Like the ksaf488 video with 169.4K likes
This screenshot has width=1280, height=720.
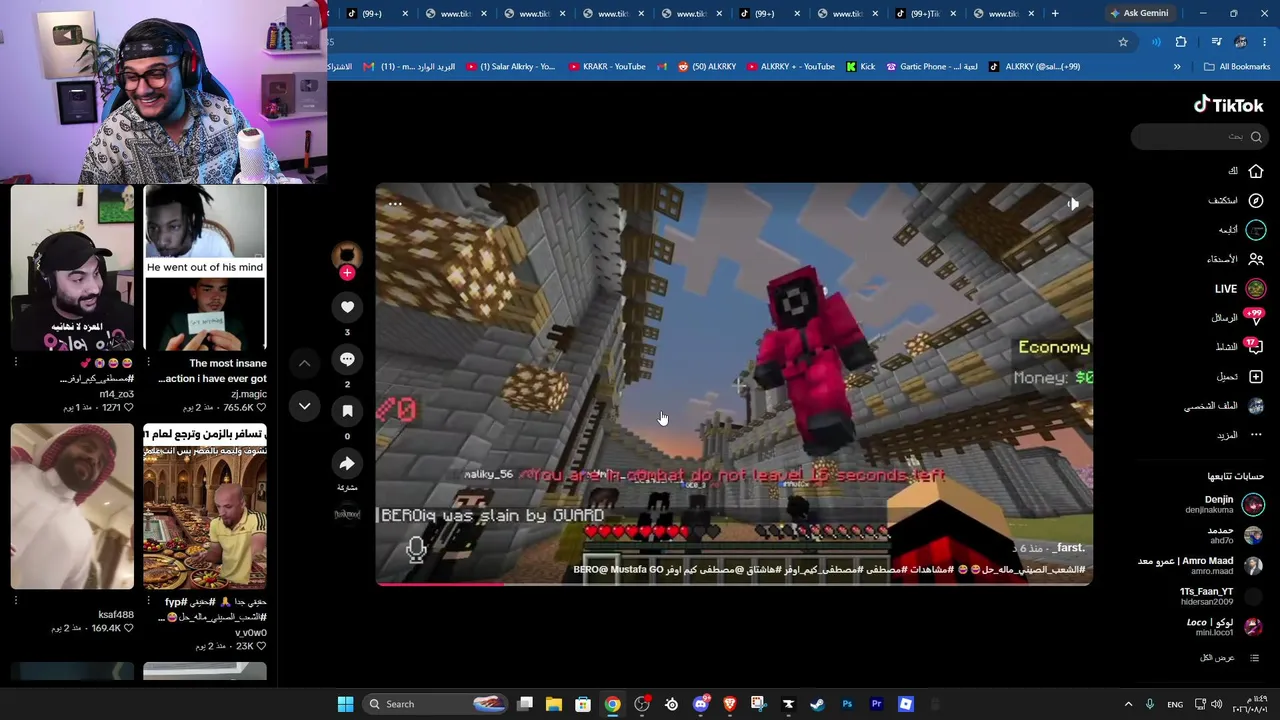tap(128, 628)
